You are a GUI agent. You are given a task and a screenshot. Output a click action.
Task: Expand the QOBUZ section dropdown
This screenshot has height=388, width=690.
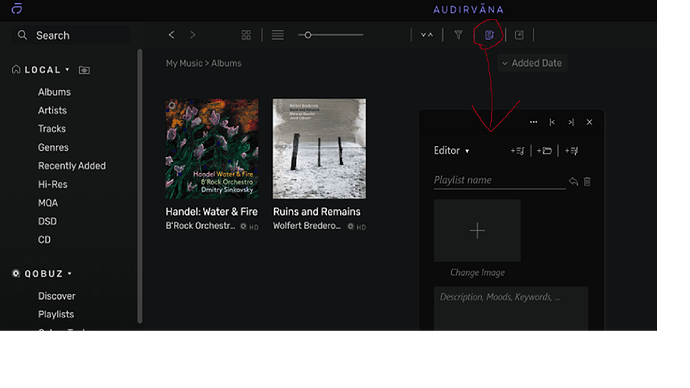coord(70,274)
